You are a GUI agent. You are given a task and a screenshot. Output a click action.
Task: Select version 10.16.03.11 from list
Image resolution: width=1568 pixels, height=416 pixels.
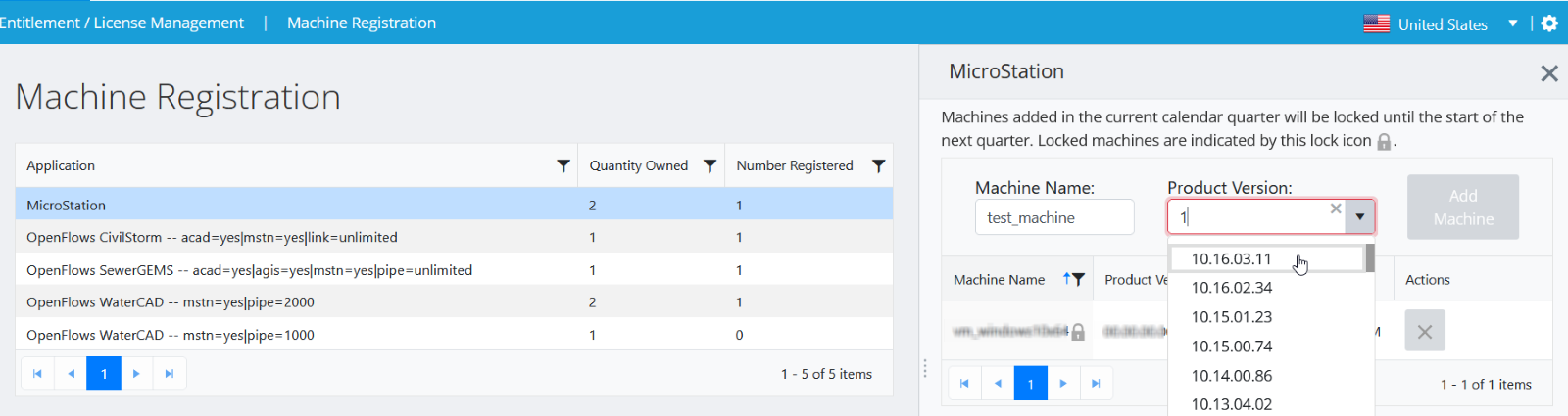1267,258
